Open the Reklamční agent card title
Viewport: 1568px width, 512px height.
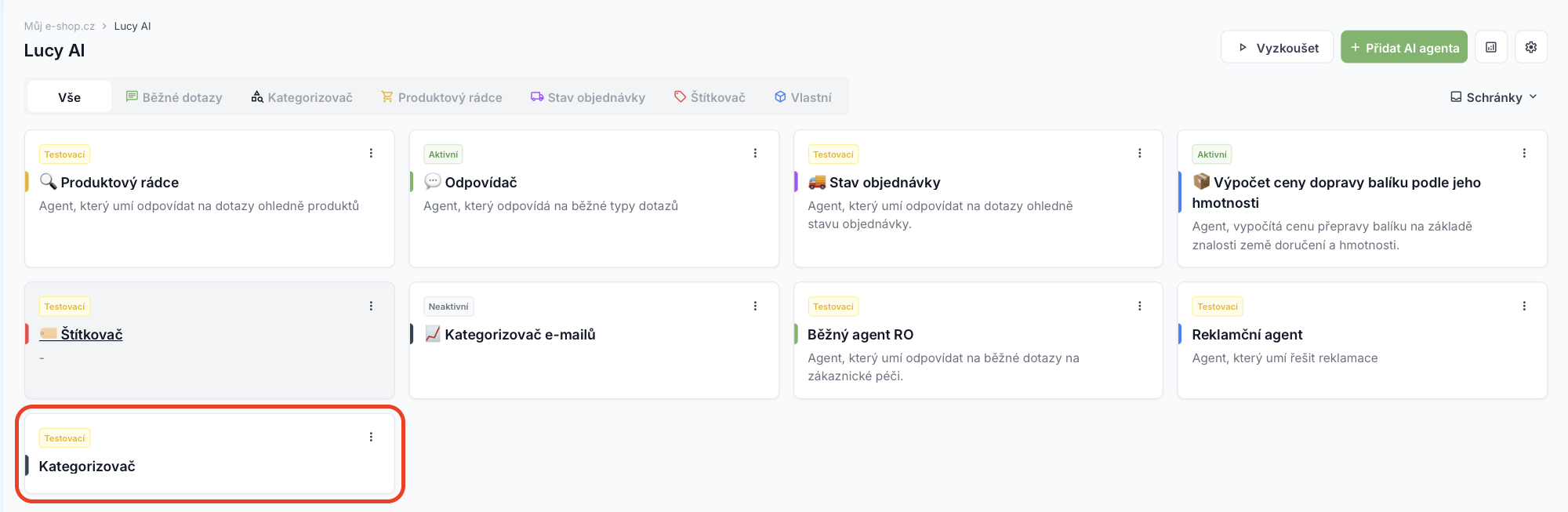pyautogui.click(x=1247, y=334)
